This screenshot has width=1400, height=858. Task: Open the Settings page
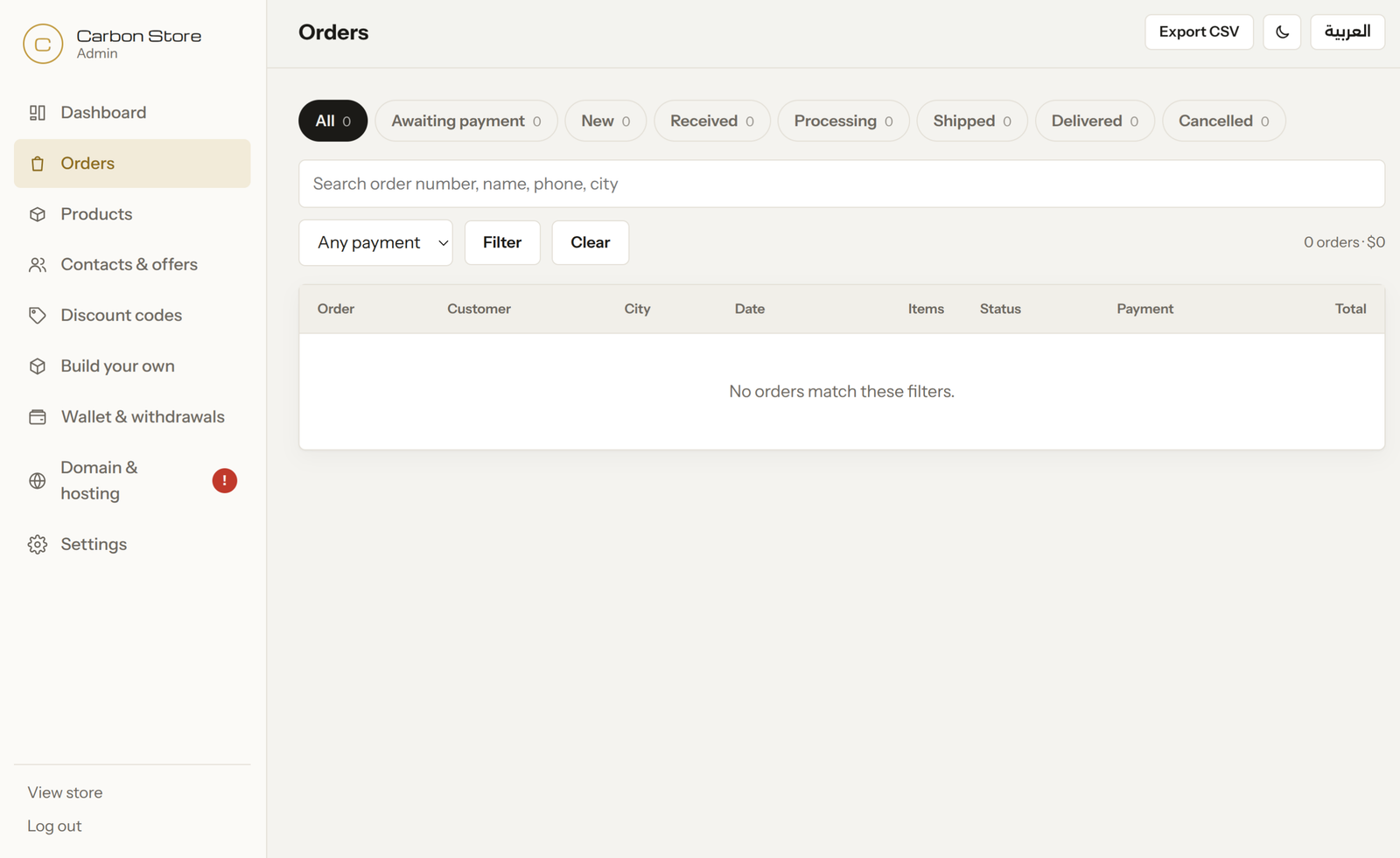(x=132, y=545)
